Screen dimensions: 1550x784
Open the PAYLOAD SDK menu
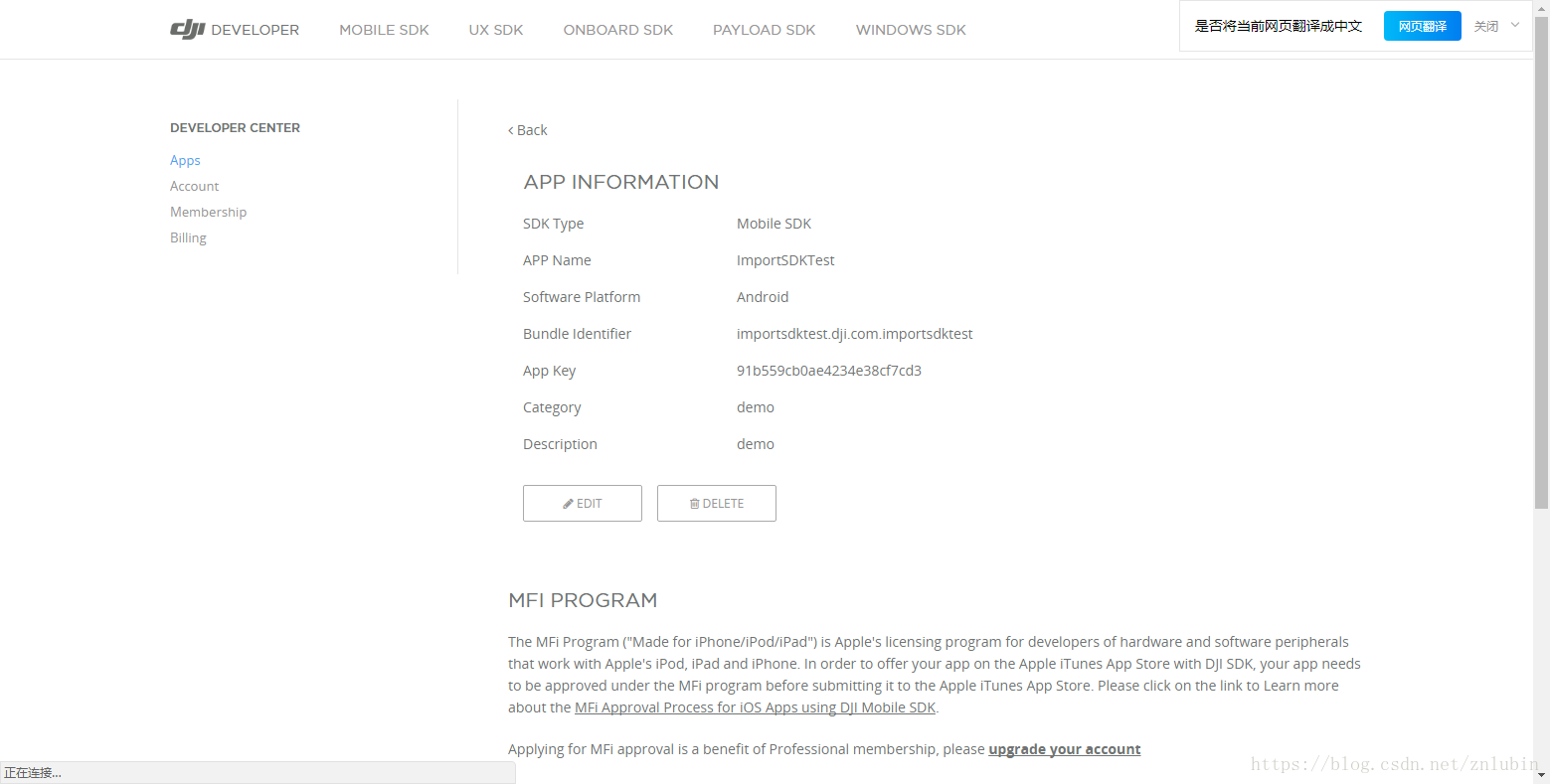[x=765, y=30]
